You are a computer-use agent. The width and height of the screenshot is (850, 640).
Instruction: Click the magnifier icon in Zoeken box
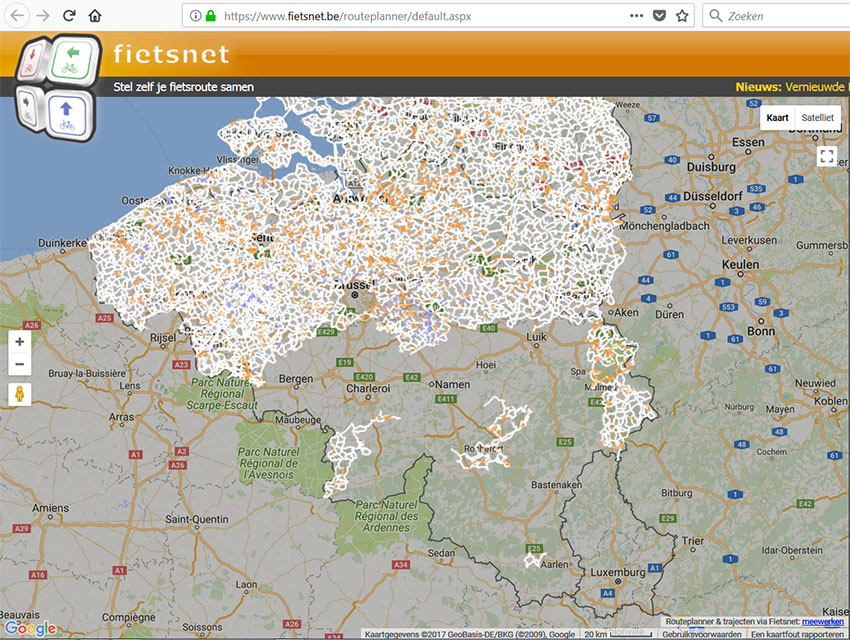tap(716, 16)
